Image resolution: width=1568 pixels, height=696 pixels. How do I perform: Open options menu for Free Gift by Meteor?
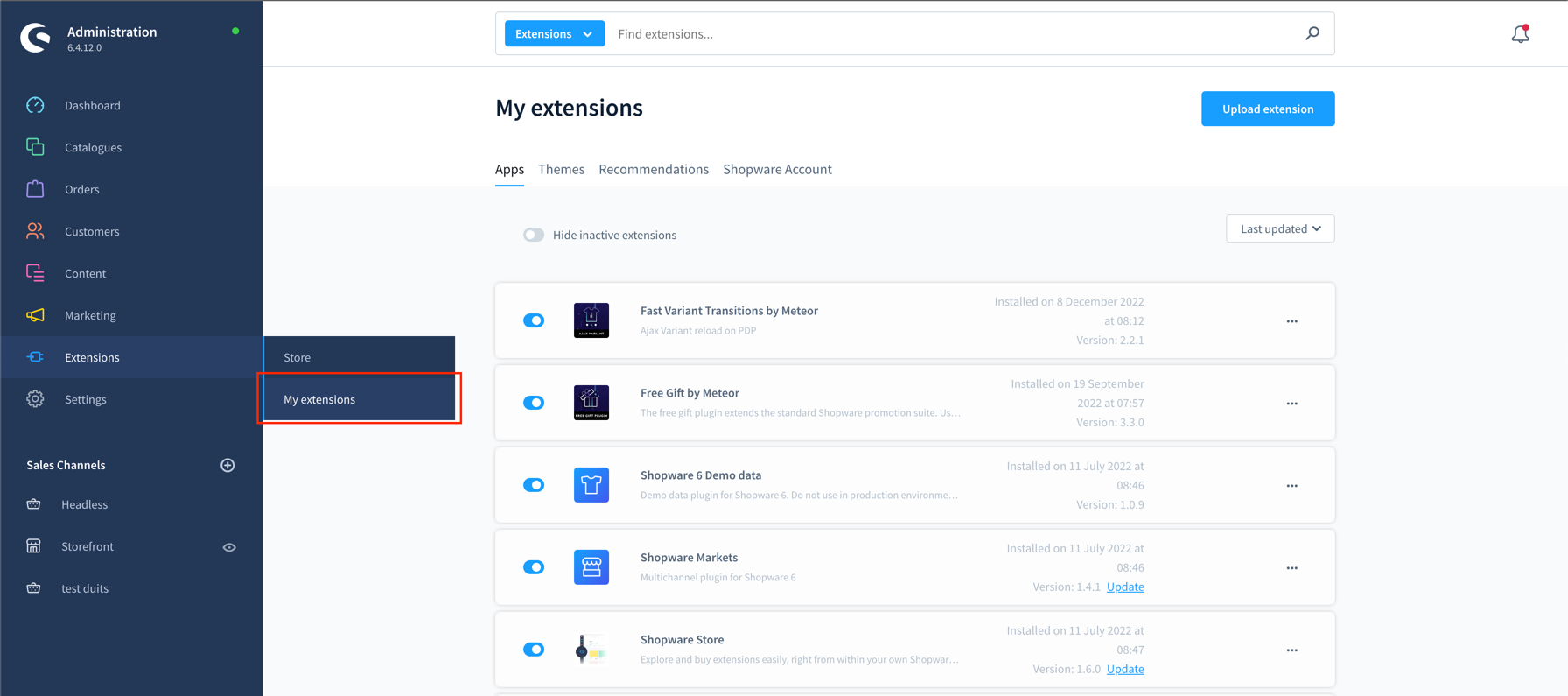[1292, 404]
